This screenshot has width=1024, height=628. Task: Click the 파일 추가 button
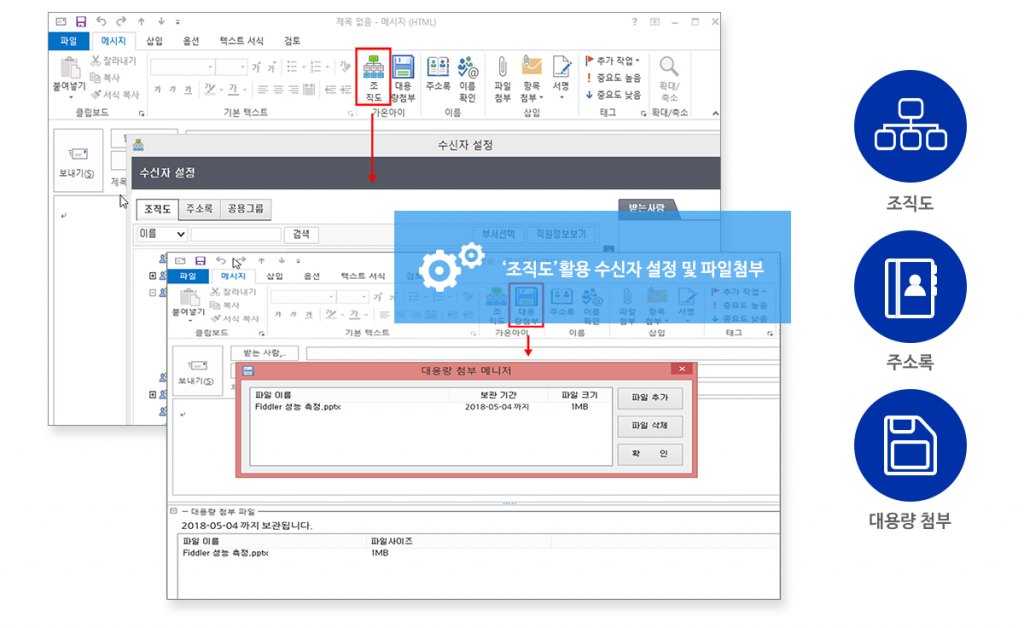click(649, 398)
